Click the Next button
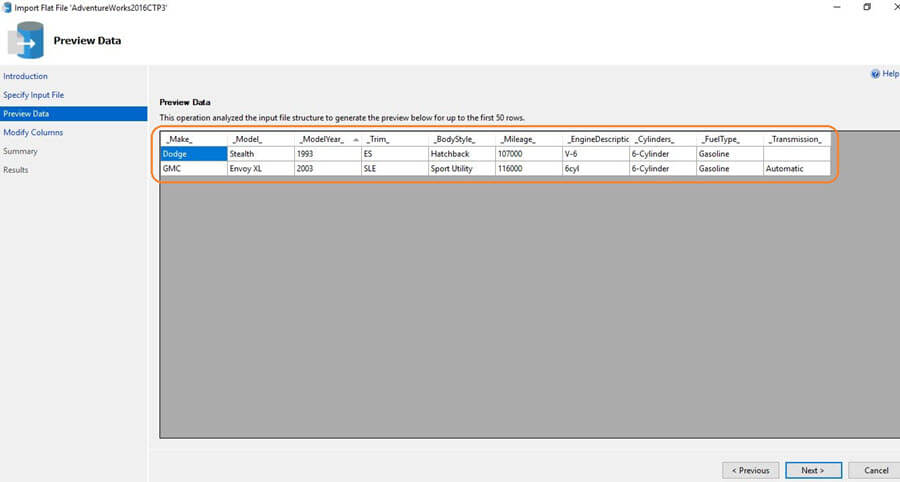The width and height of the screenshot is (900, 482). point(813,470)
